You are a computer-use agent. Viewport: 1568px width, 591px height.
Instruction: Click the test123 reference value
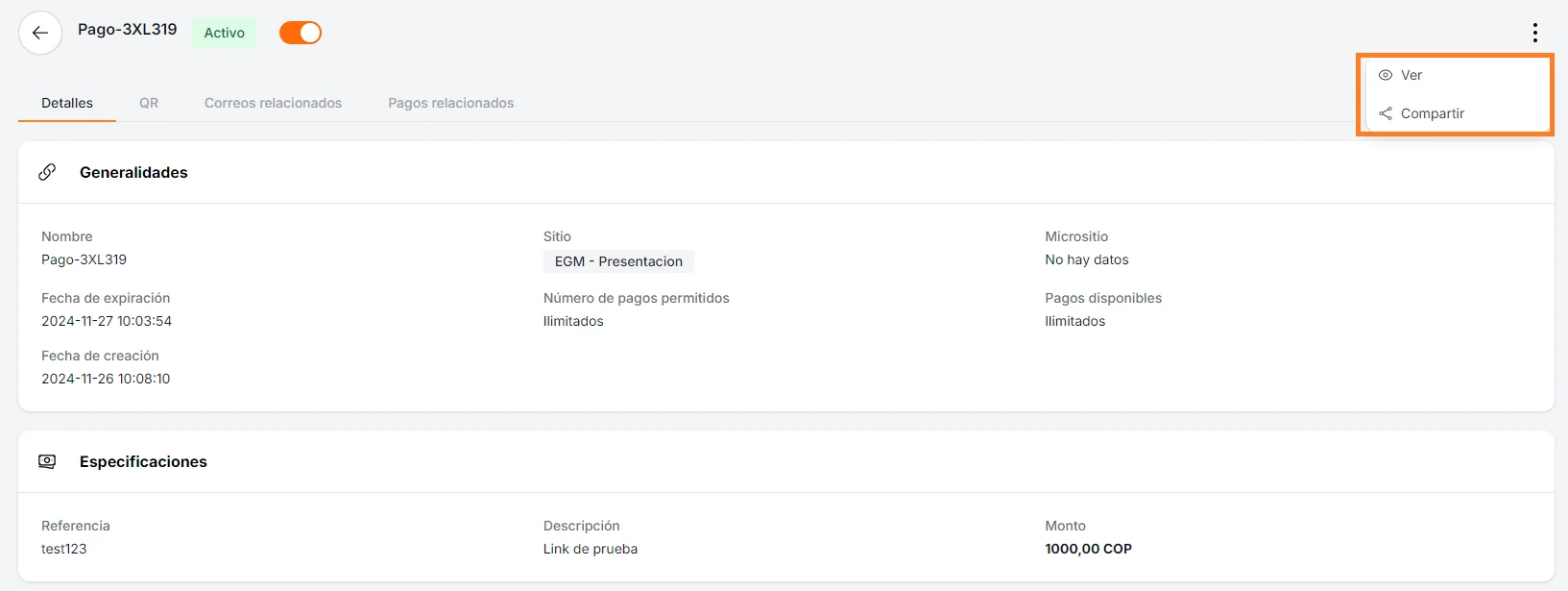[64, 549]
